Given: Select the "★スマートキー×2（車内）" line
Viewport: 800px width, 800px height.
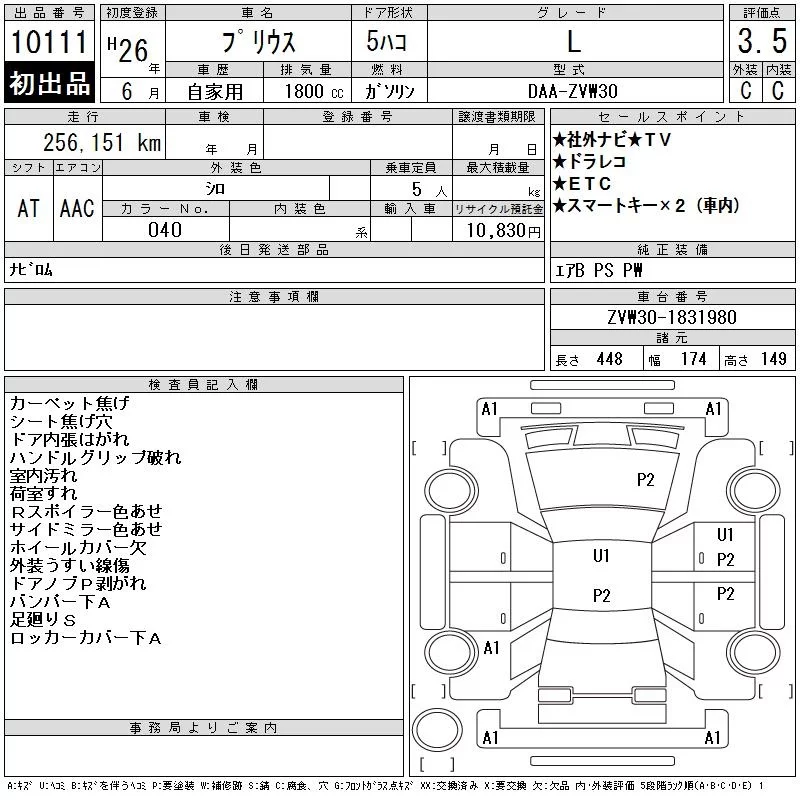Looking at the screenshot, I should click(646, 206).
